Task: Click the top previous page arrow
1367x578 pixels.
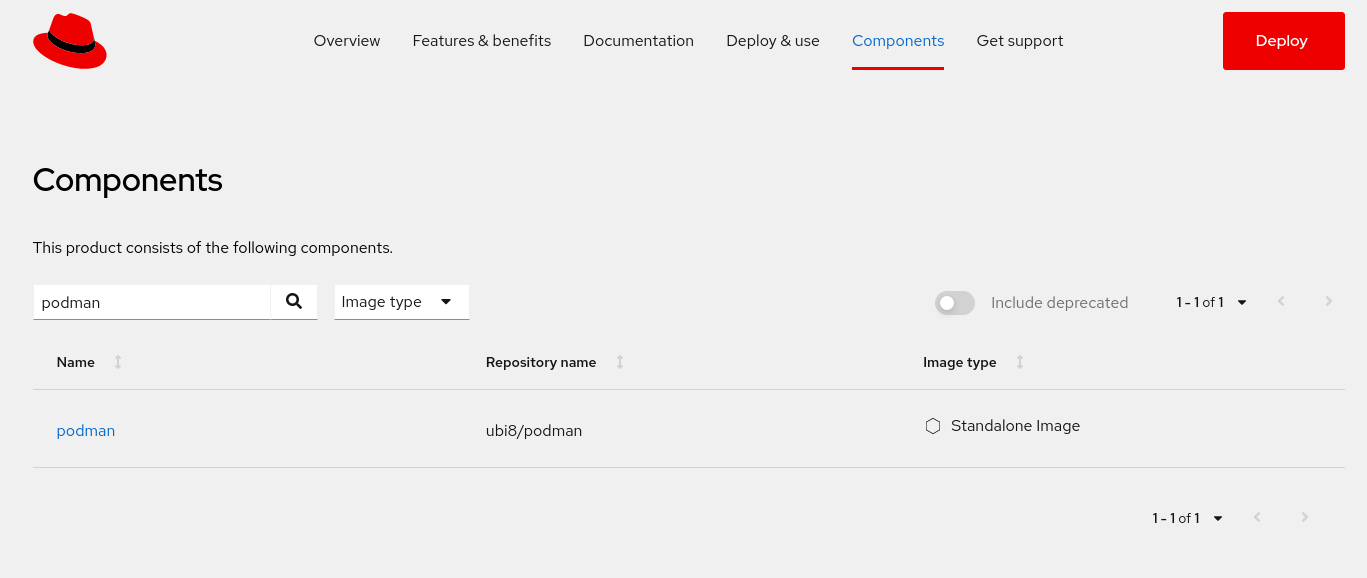Action: click(1281, 302)
